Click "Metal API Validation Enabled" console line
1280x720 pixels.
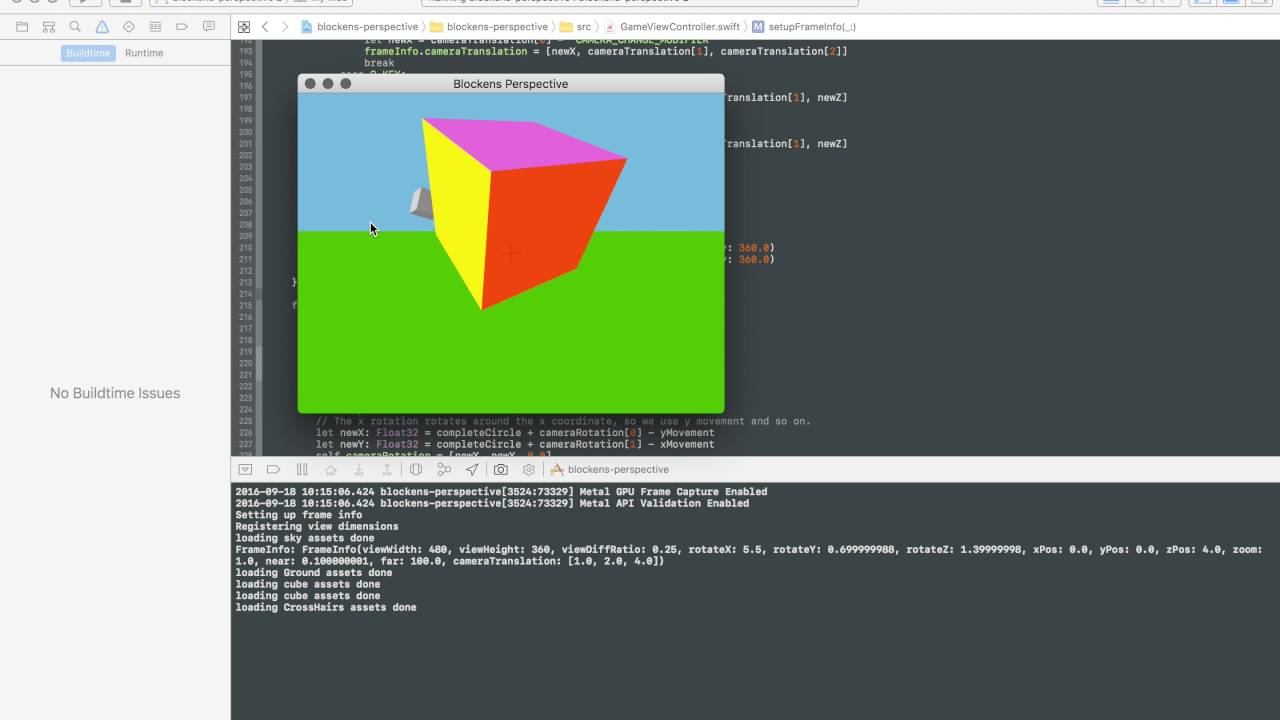(x=492, y=503)
